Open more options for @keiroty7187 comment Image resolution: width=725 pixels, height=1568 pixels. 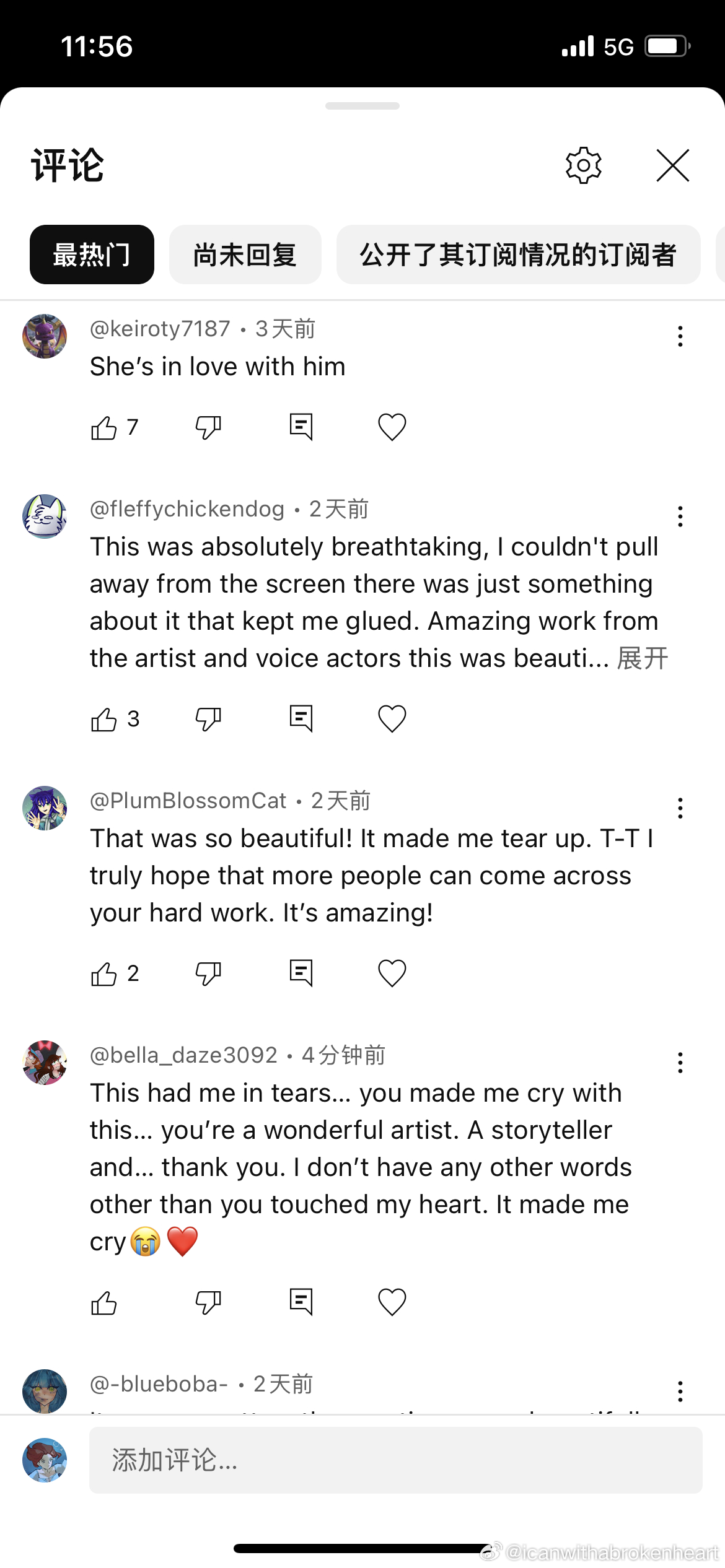click(x=680, y=336)
